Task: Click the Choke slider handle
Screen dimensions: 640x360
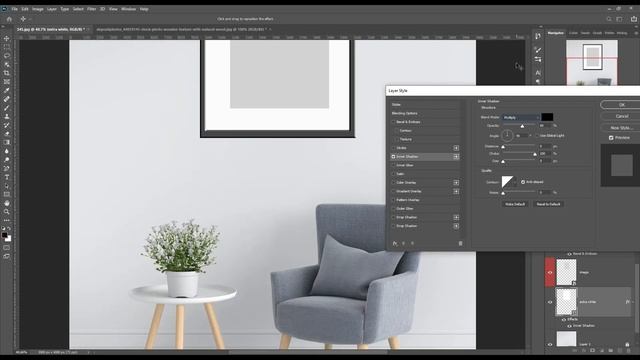Action: click(535, 154)
